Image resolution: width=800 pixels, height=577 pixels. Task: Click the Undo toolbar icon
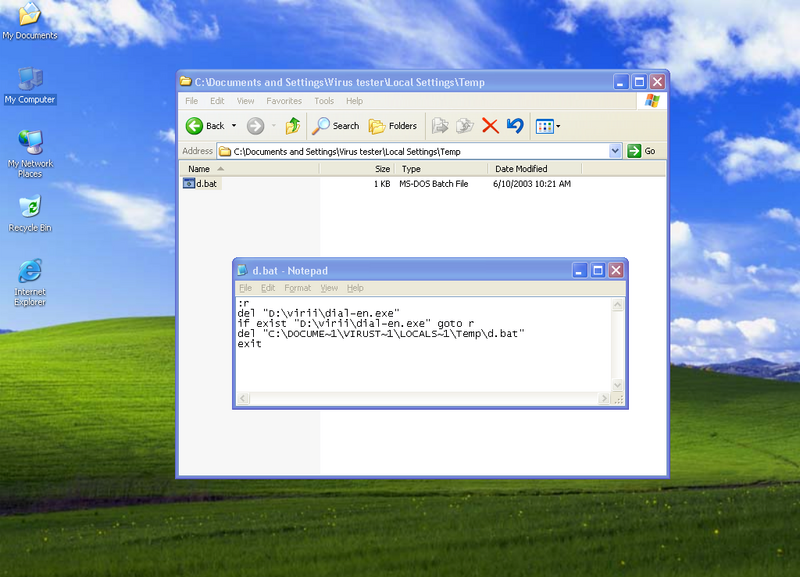pos(515,126)
